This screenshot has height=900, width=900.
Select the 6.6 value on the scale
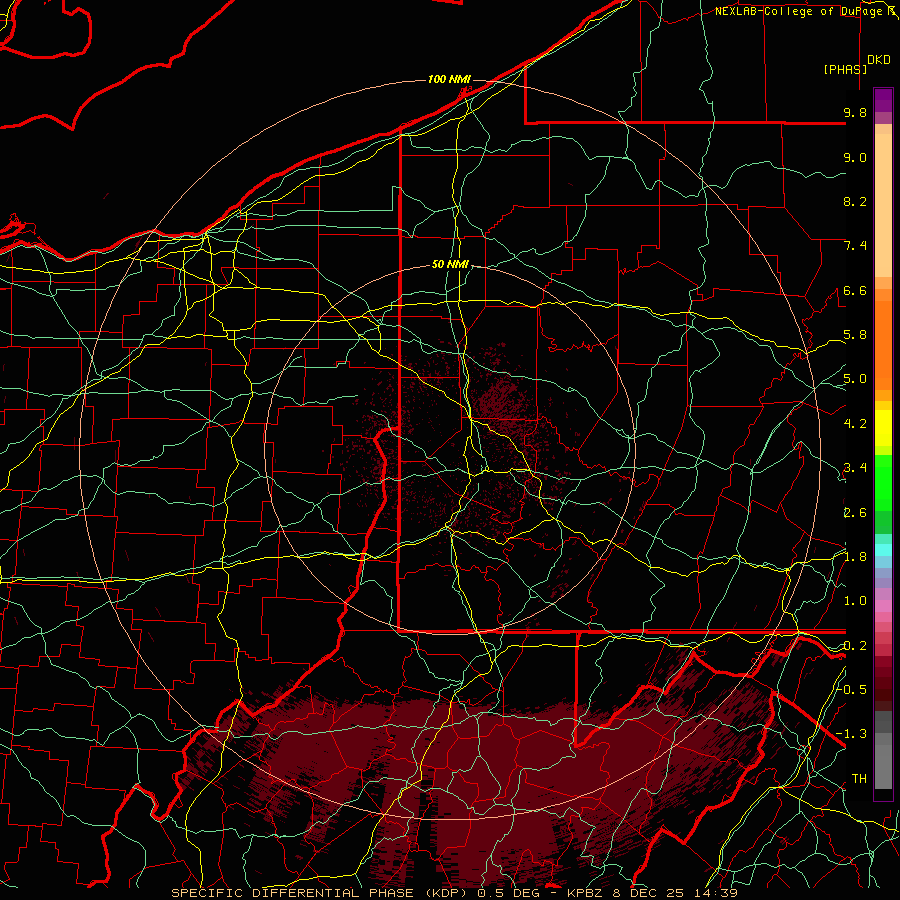point(855,290)
